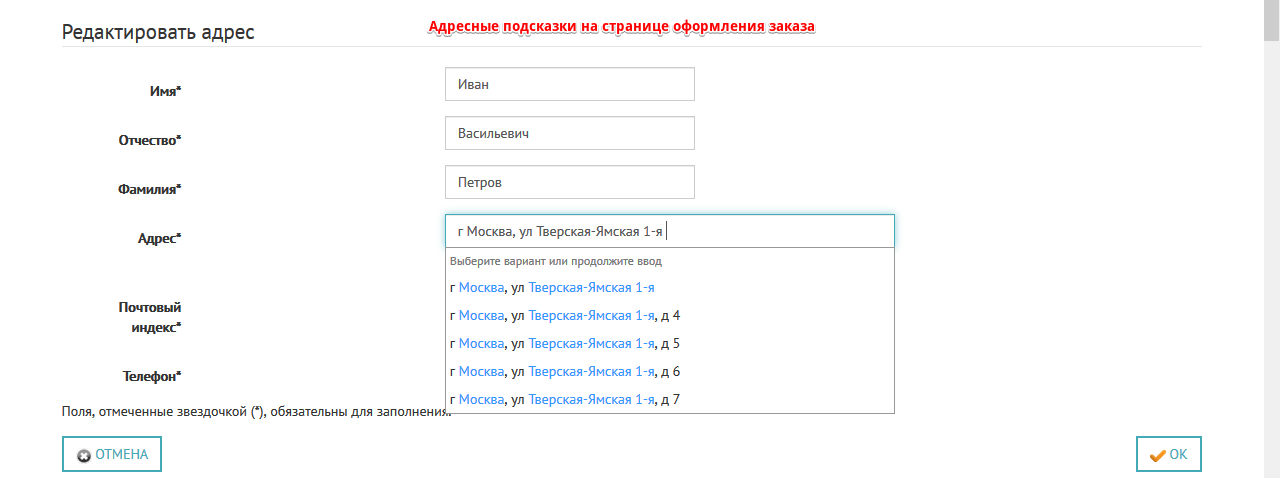Choose suggestion ending with 'д 5'
Viewport: 1280px width, 478px height.
(x=669, y=344)
